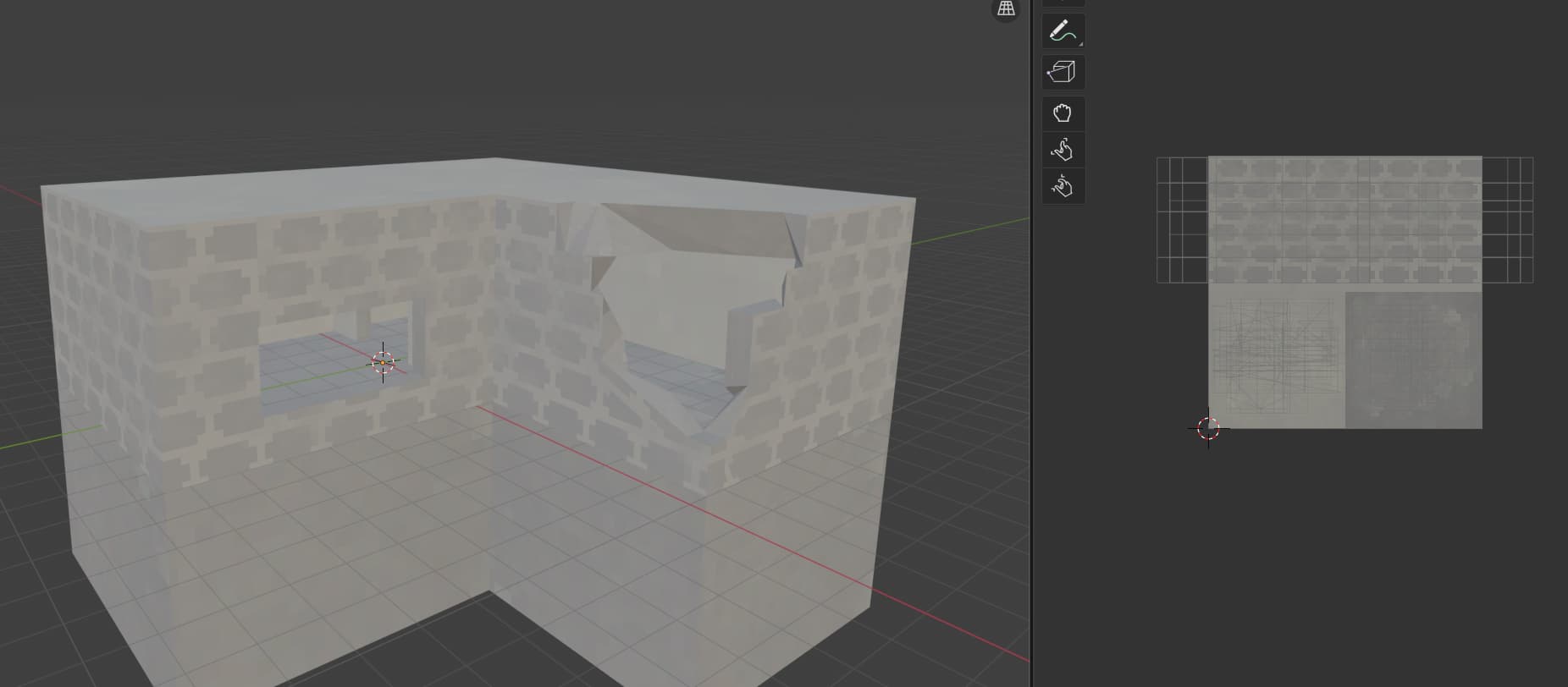
Task: Click the 2D cursor in the UV editor
Action: coord(1208,428)
